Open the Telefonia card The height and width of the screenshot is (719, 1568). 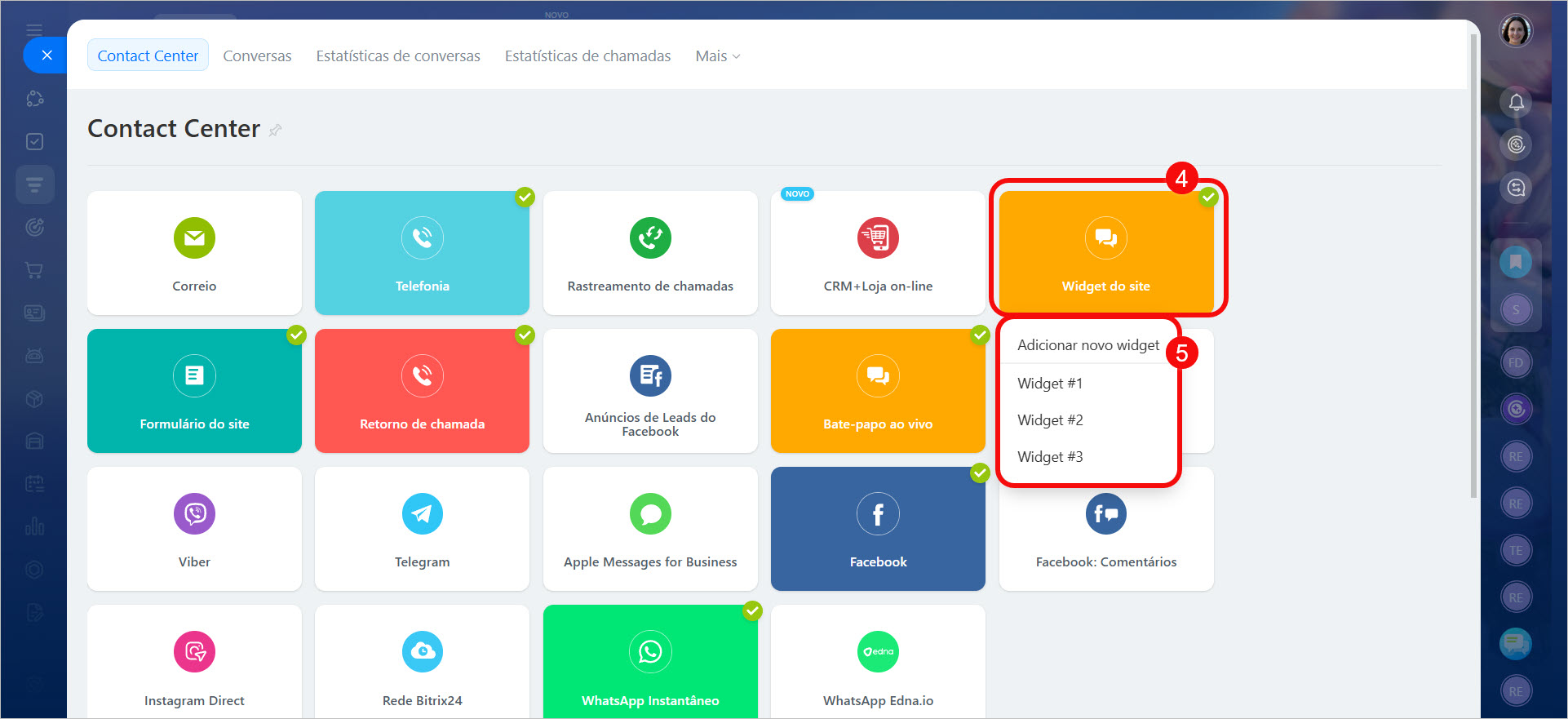click(422, 253)
